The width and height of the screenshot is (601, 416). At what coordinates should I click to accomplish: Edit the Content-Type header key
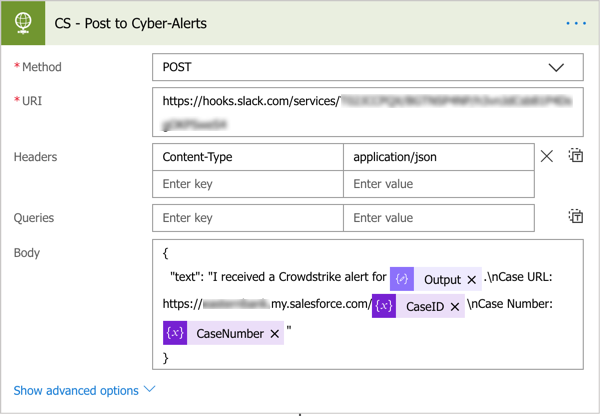tap(248, 157)
